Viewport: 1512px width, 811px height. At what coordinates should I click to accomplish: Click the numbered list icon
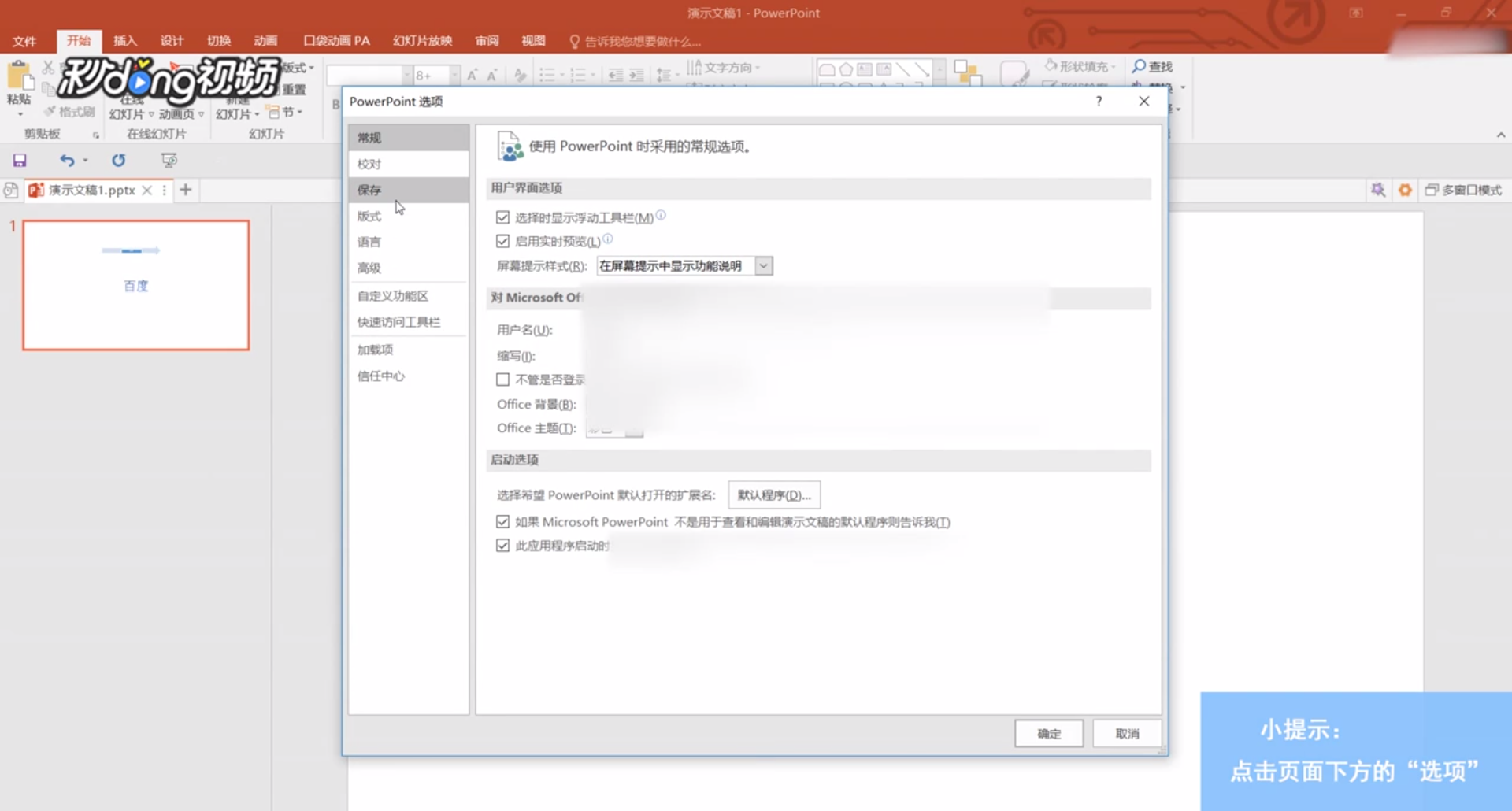pyautogui.click(x=579, y=75)
